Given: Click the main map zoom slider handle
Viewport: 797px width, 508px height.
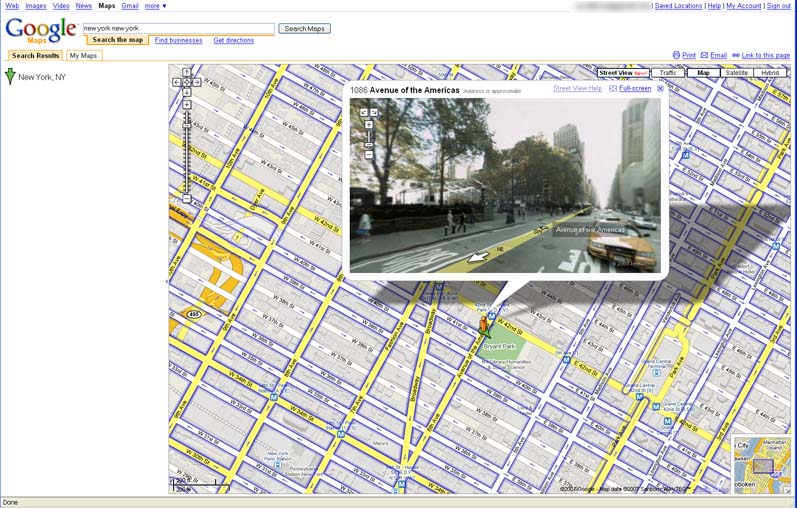Looking at the screenshot, I should point(187,125).
